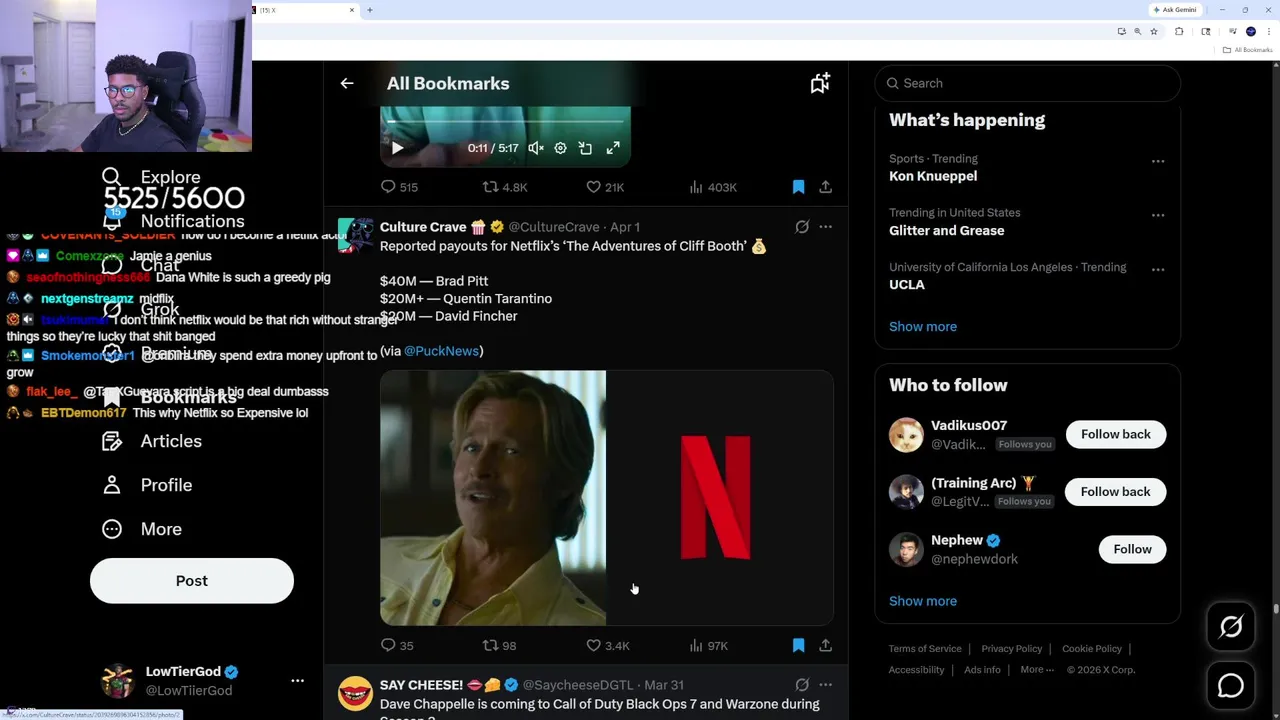Like the post with 3.4K likes
The width and height of the screenshot is (1280, 720).
[x=607, y=646]
